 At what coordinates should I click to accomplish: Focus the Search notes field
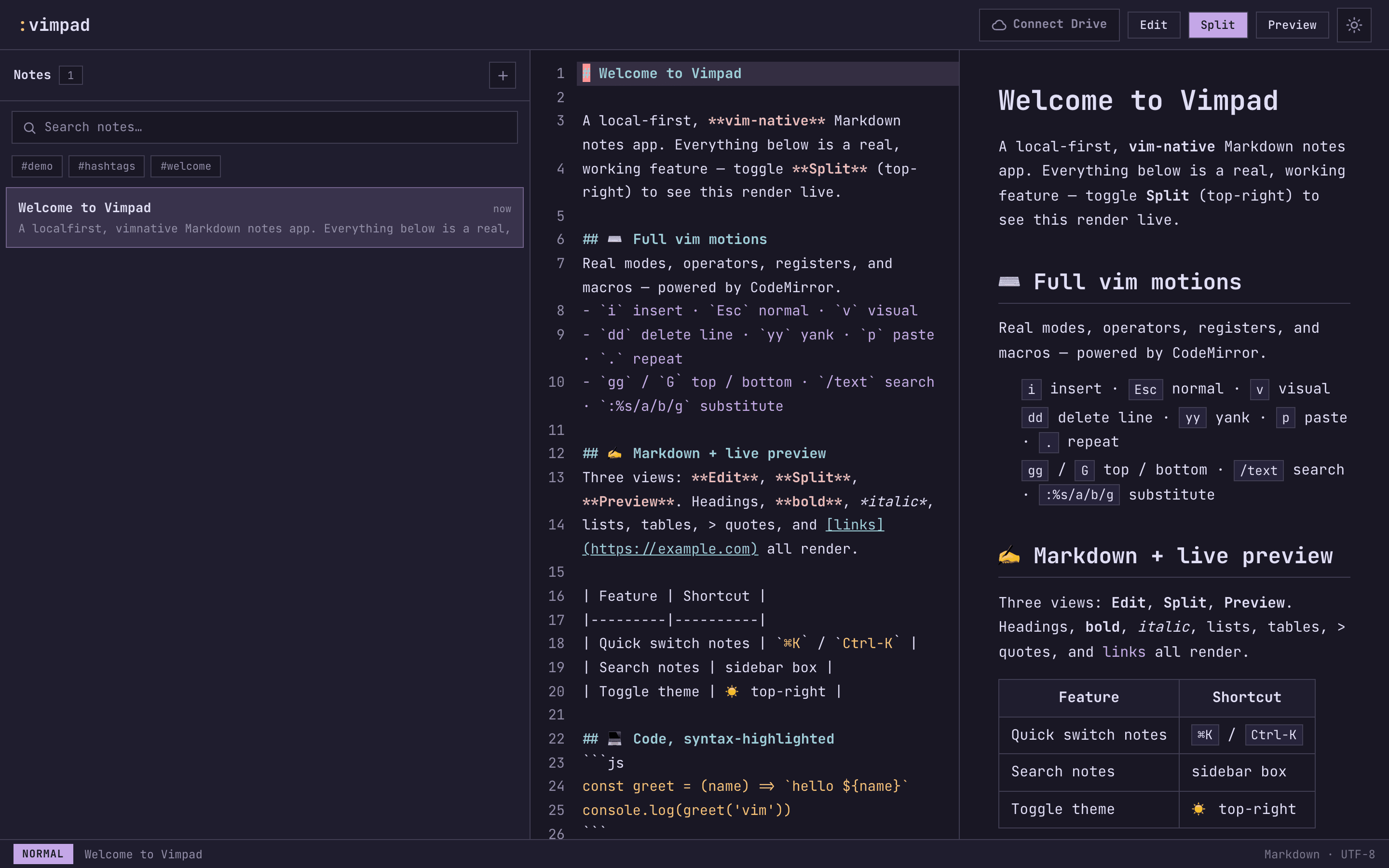(265, 127)
